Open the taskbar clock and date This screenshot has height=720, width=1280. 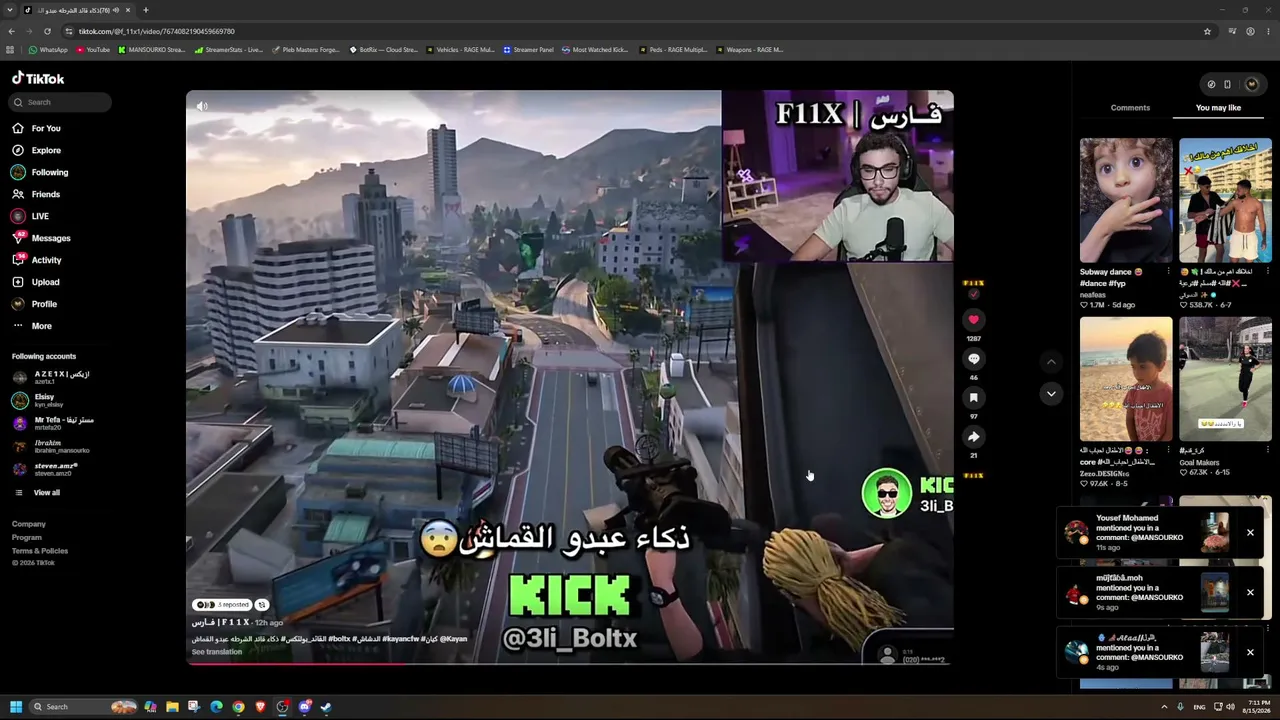pyautogui.click(x=1254, y=707)
